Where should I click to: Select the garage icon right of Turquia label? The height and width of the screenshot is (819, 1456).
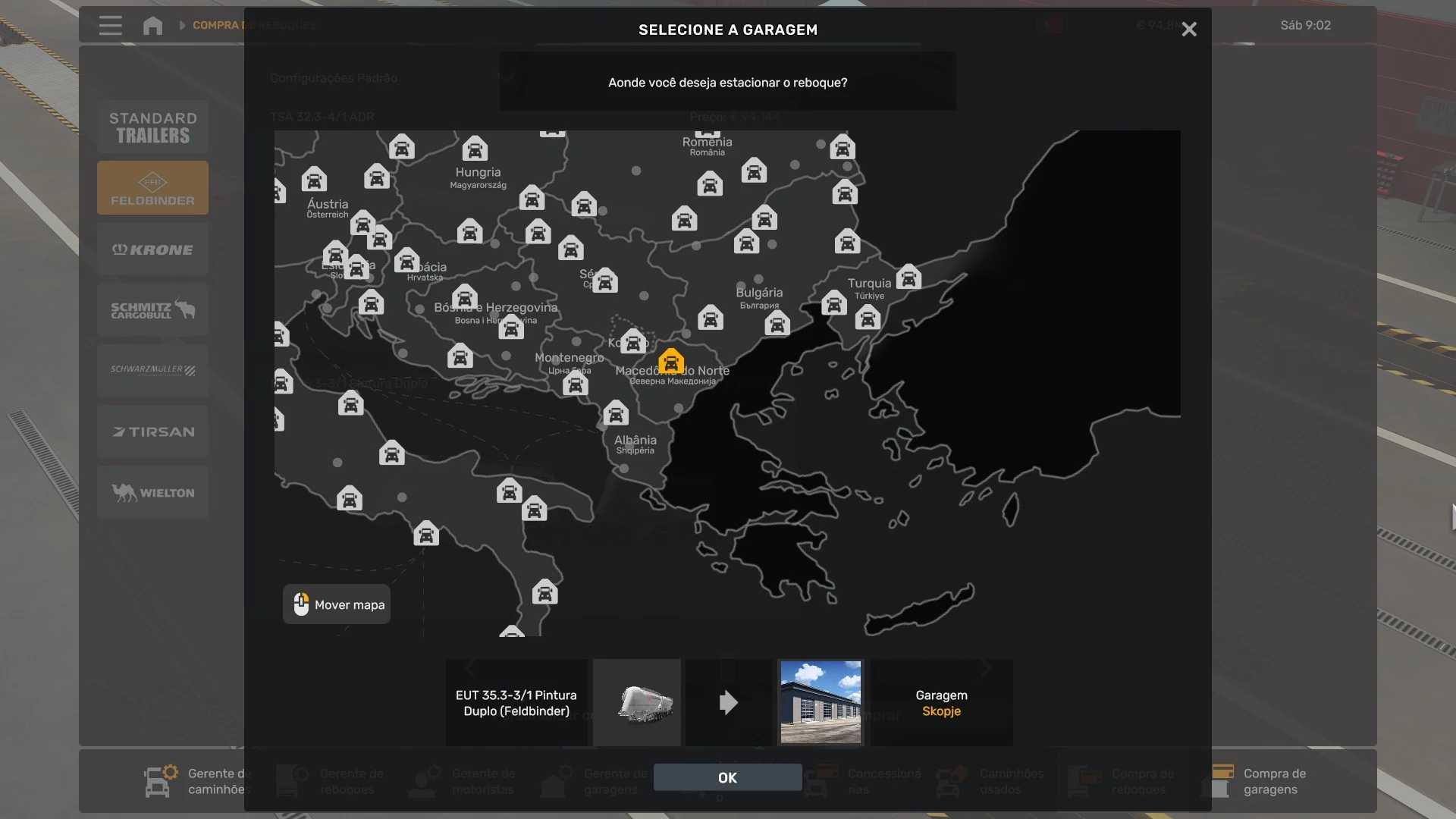pyautogui.click(x=908, y=278)
